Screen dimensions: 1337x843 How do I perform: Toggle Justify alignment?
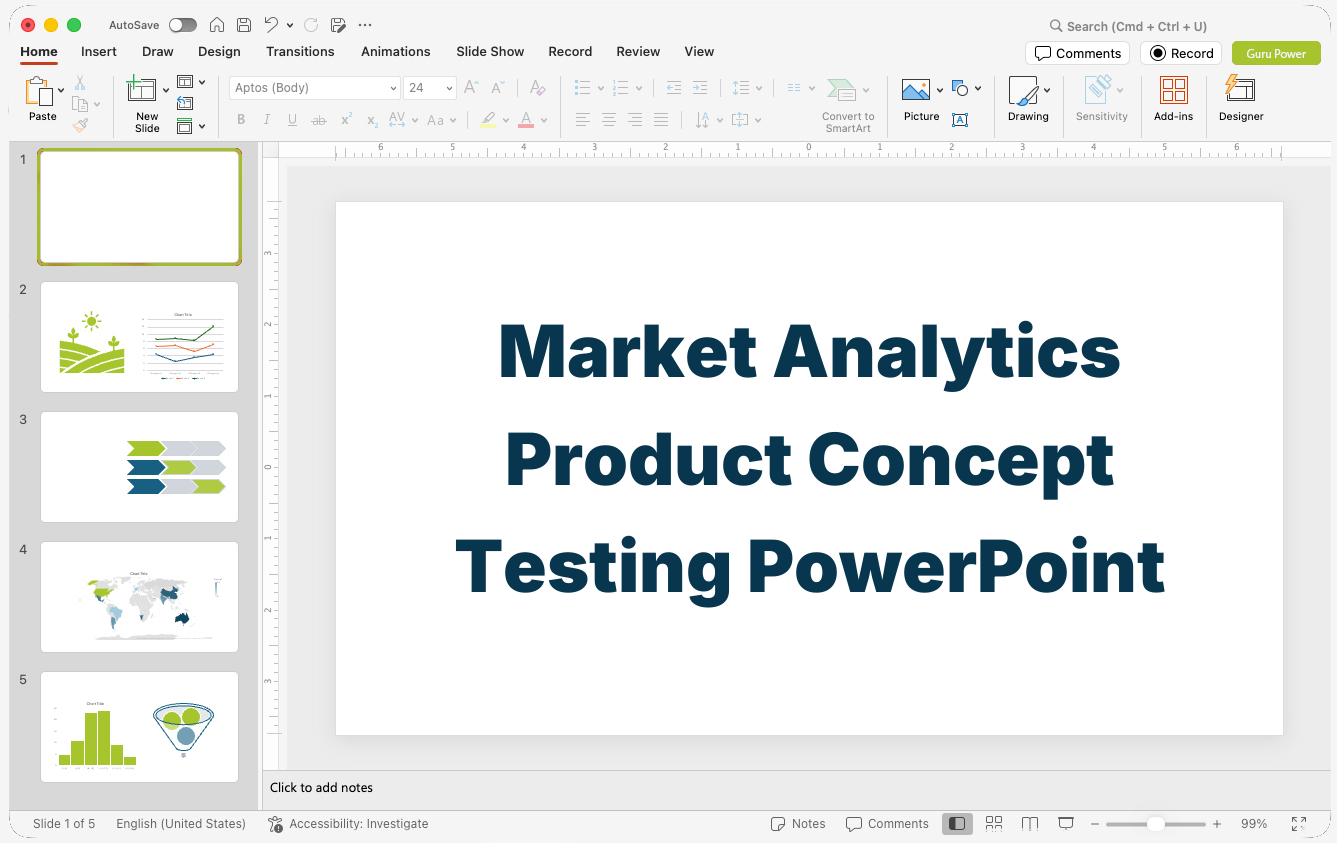pos(661,120)
